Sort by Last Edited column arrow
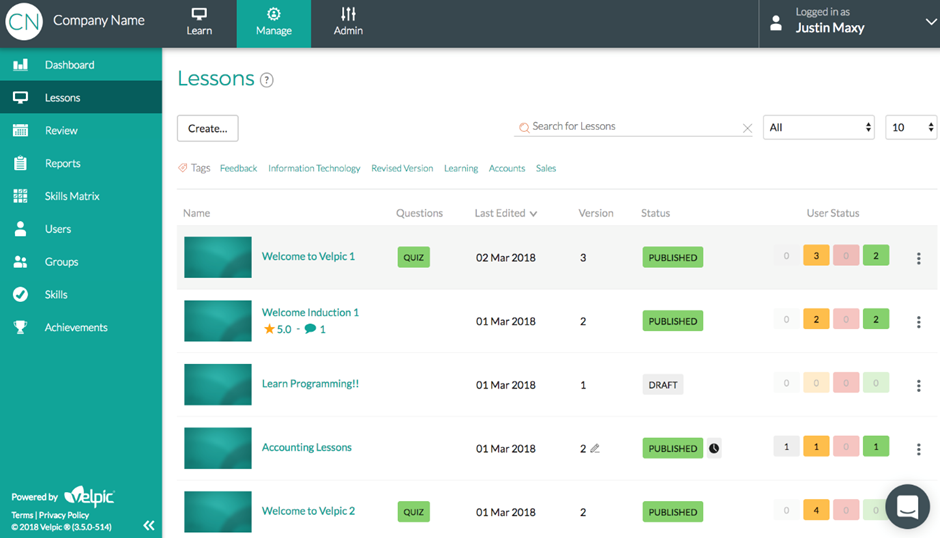Screen dimensions: 940x538 pos(534,214)
